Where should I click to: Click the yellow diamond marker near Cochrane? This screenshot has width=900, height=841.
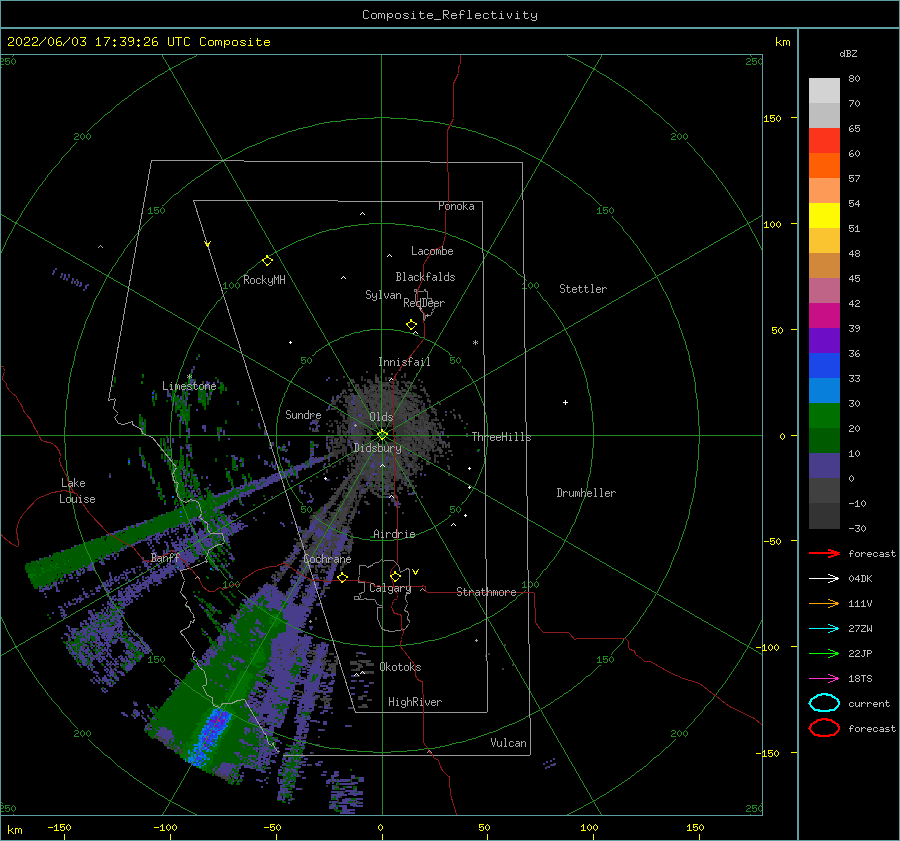click(343, 578)
